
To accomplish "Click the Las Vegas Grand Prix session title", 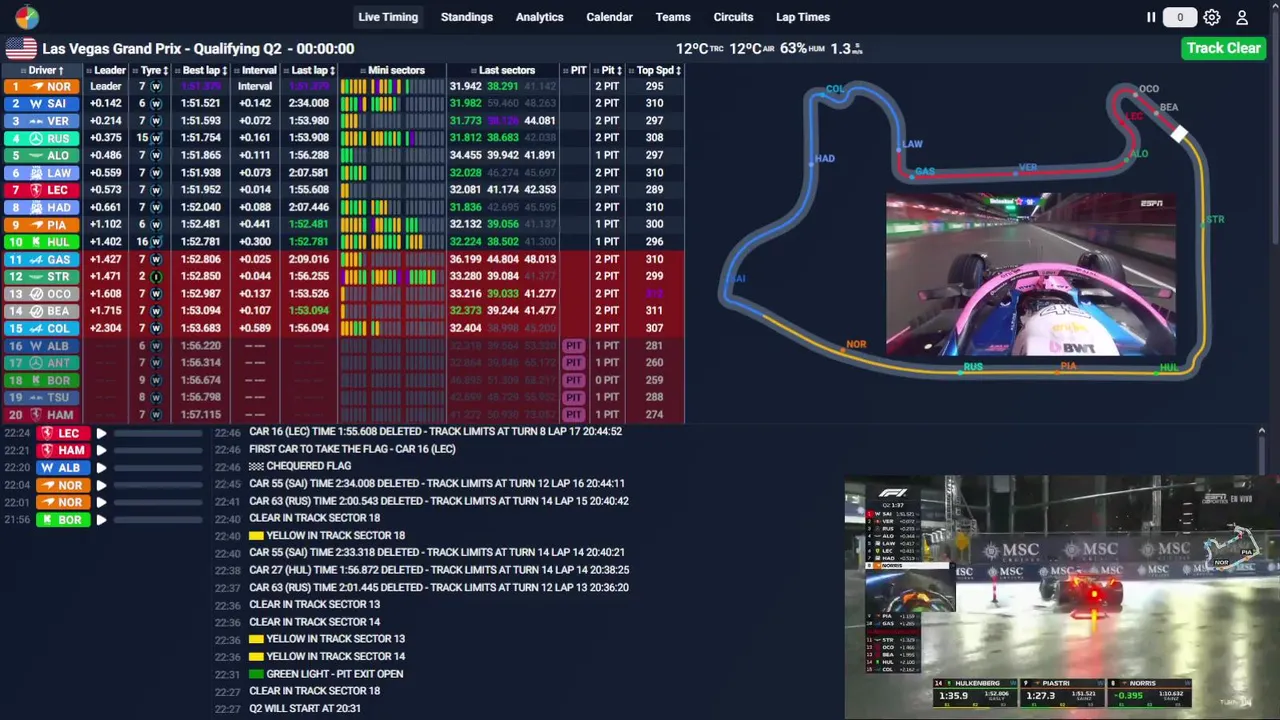I will point(198,48).
